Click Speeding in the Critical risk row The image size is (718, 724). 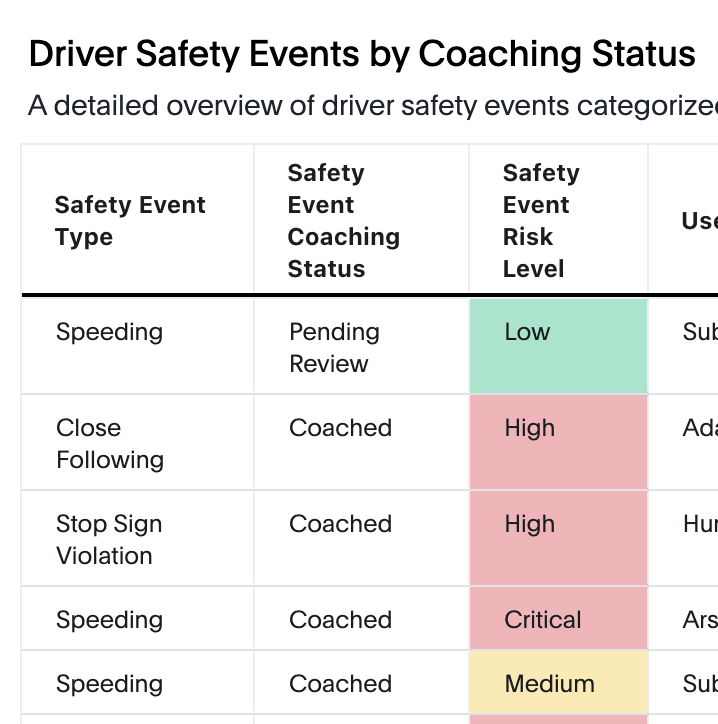point(109,620)
